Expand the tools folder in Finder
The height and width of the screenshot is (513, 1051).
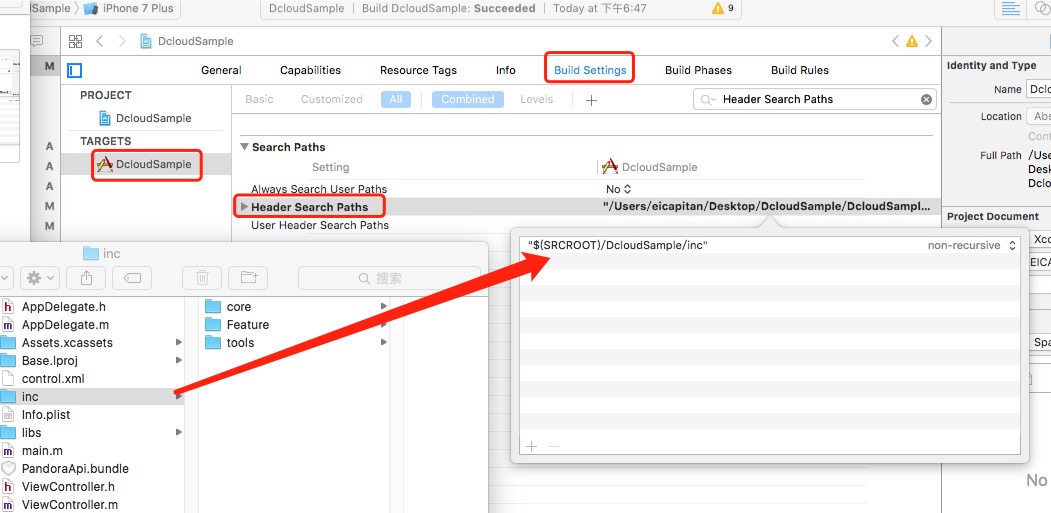pyautogui.click(x=383, y=343)
